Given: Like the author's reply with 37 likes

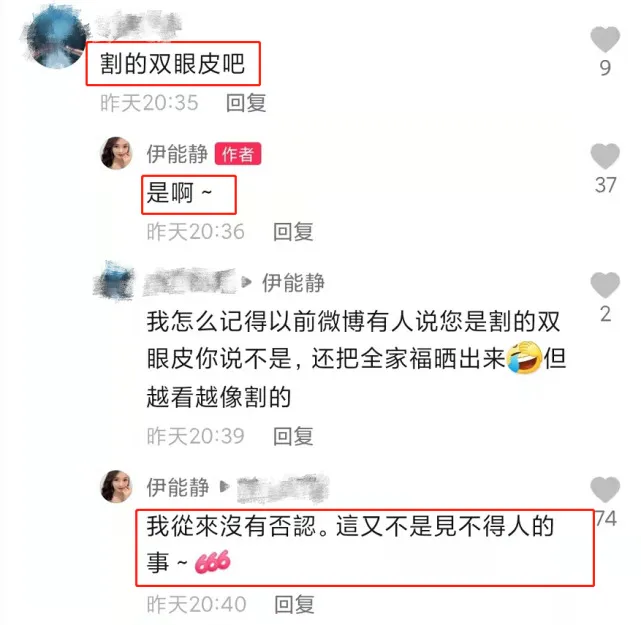Looking at the screenshot, I should tap(605, 156).
